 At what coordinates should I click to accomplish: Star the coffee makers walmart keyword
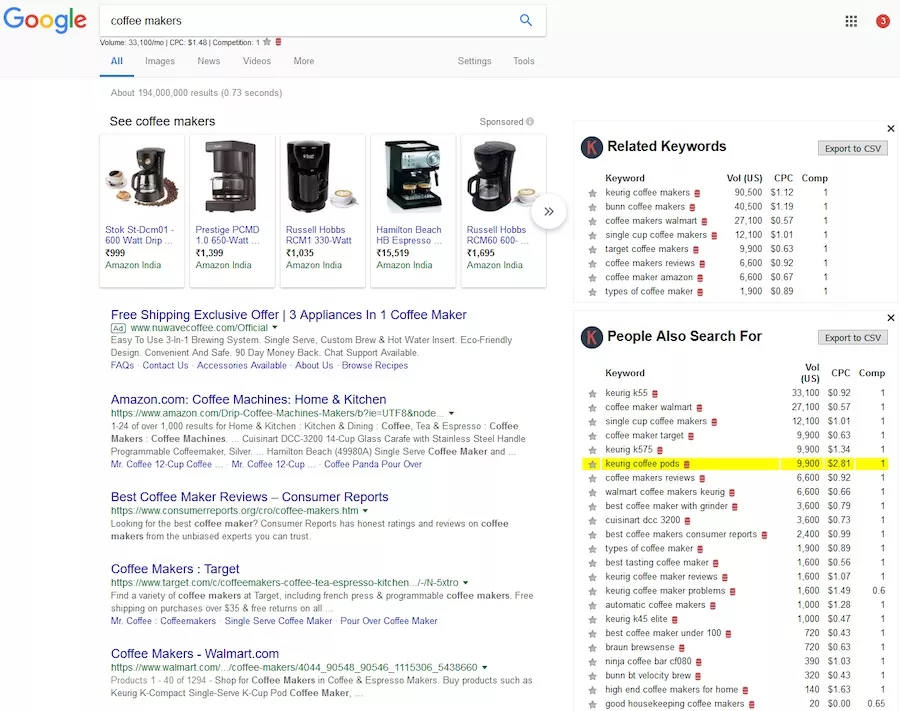(x=592, y=222)
